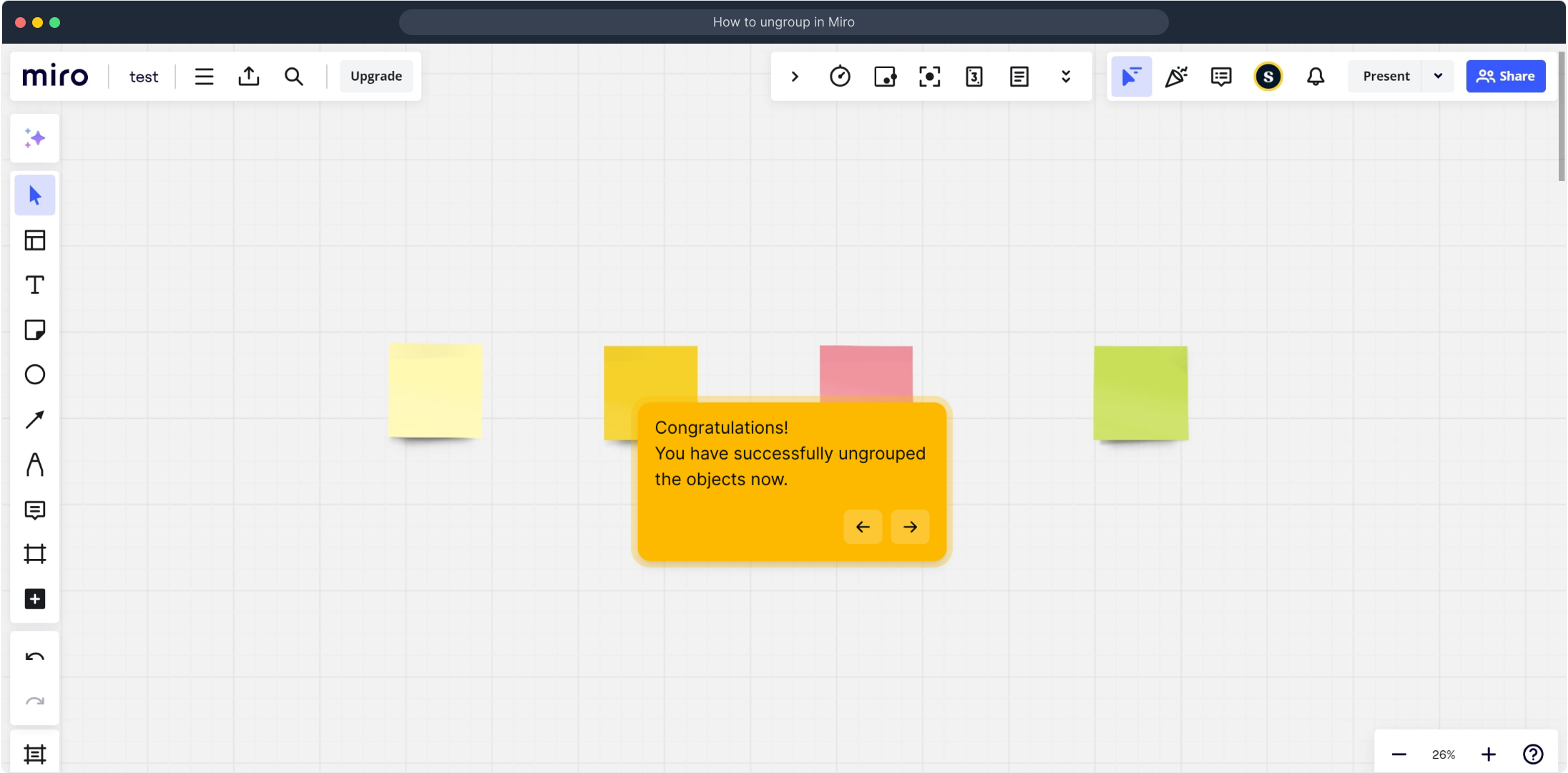Toggle the frames panel at bottom left
This screenshot has width=1568, height=773.
tap(34, 754)
